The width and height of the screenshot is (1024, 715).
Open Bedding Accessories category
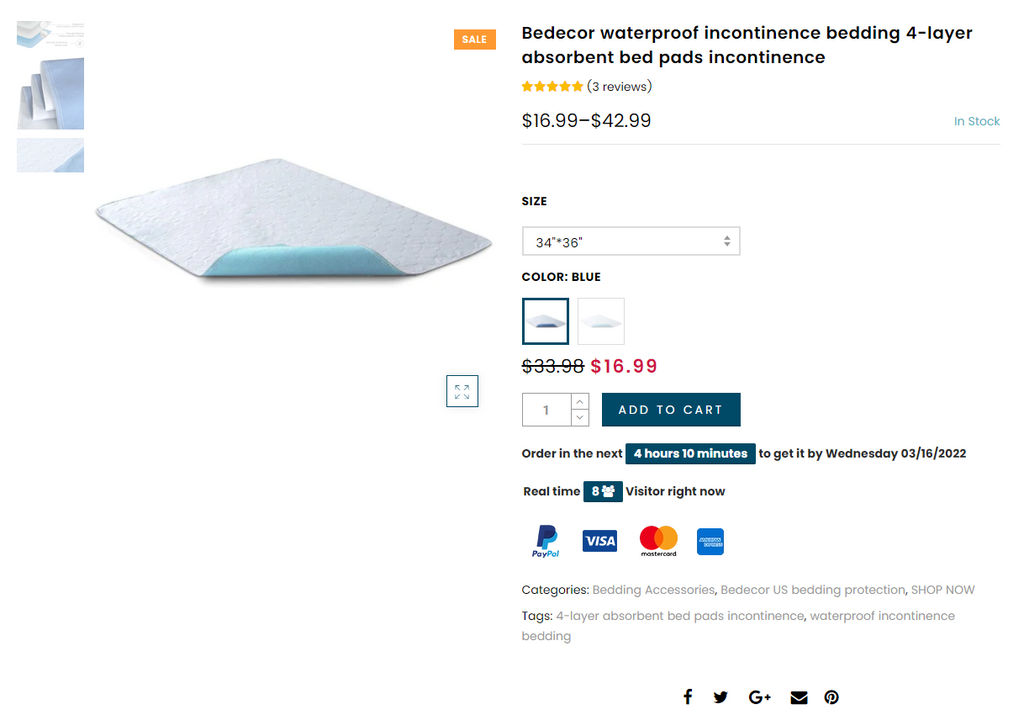(x=653, y=590)
